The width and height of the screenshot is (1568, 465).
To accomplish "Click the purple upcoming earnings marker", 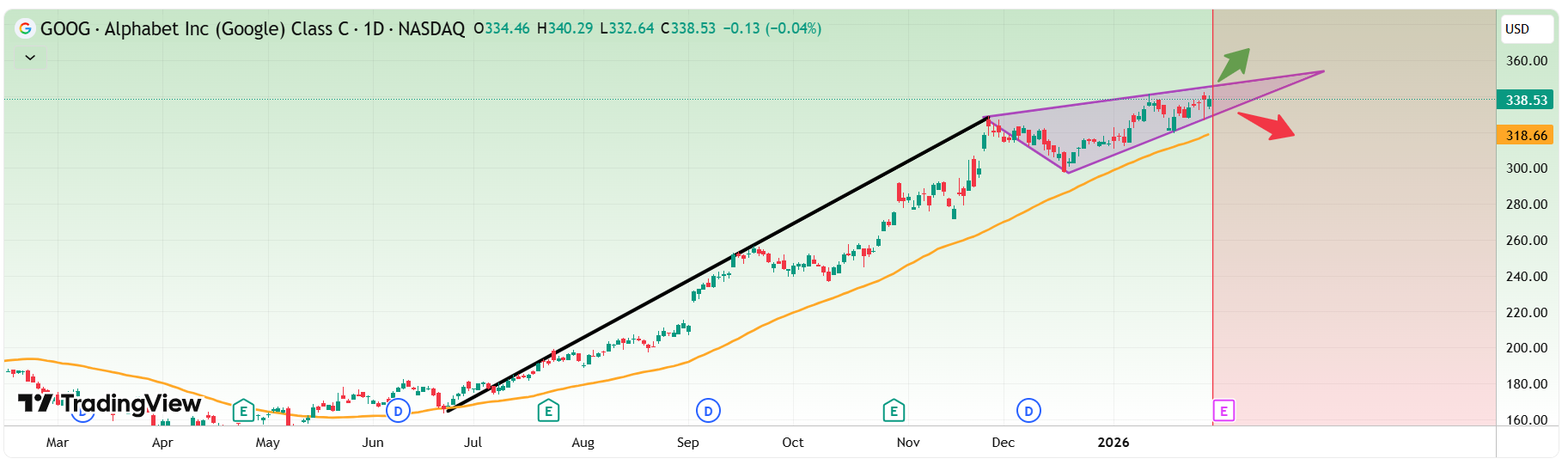I will [x=1223, y=411].
